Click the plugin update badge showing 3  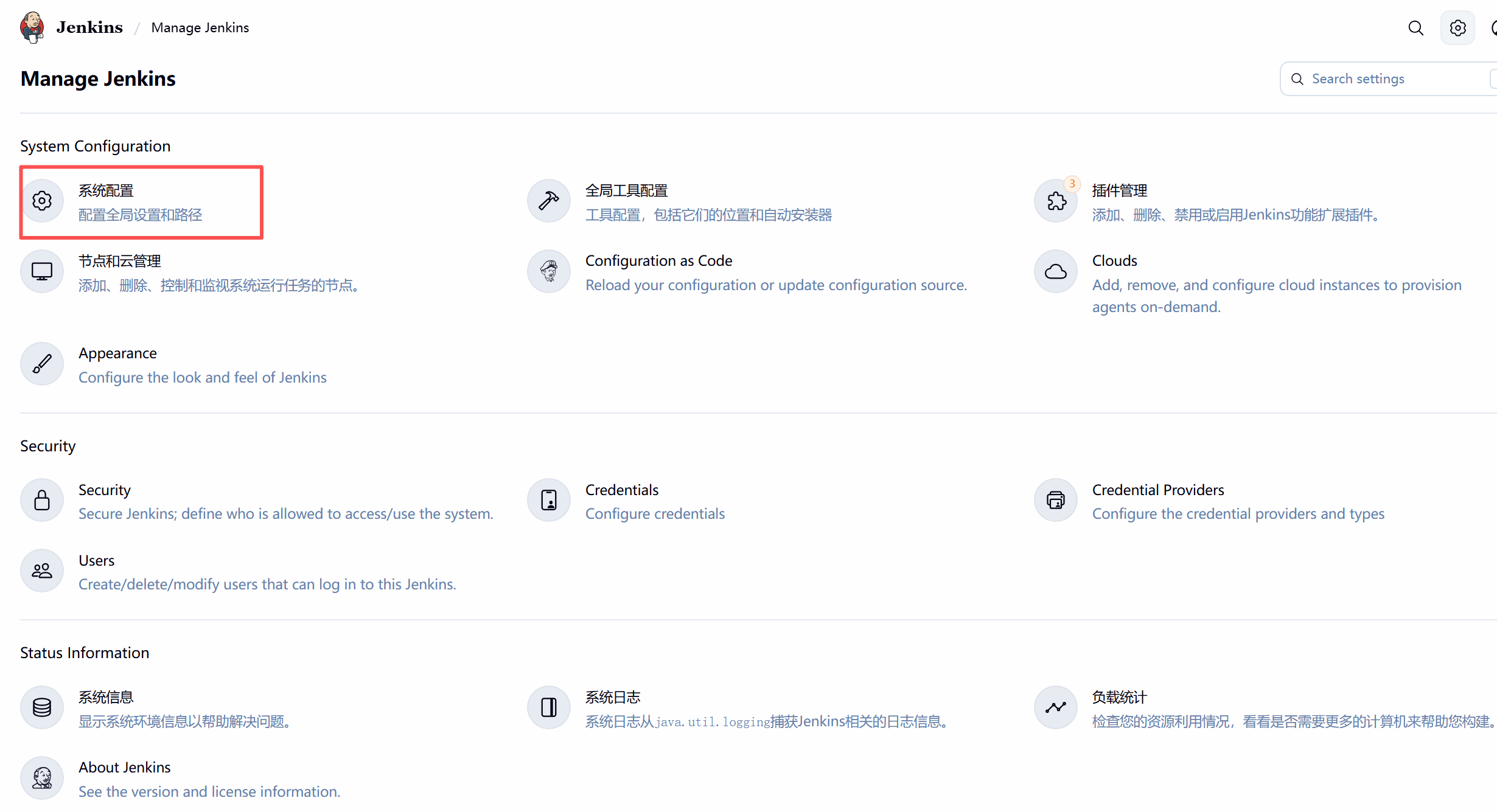(1072, 183)
